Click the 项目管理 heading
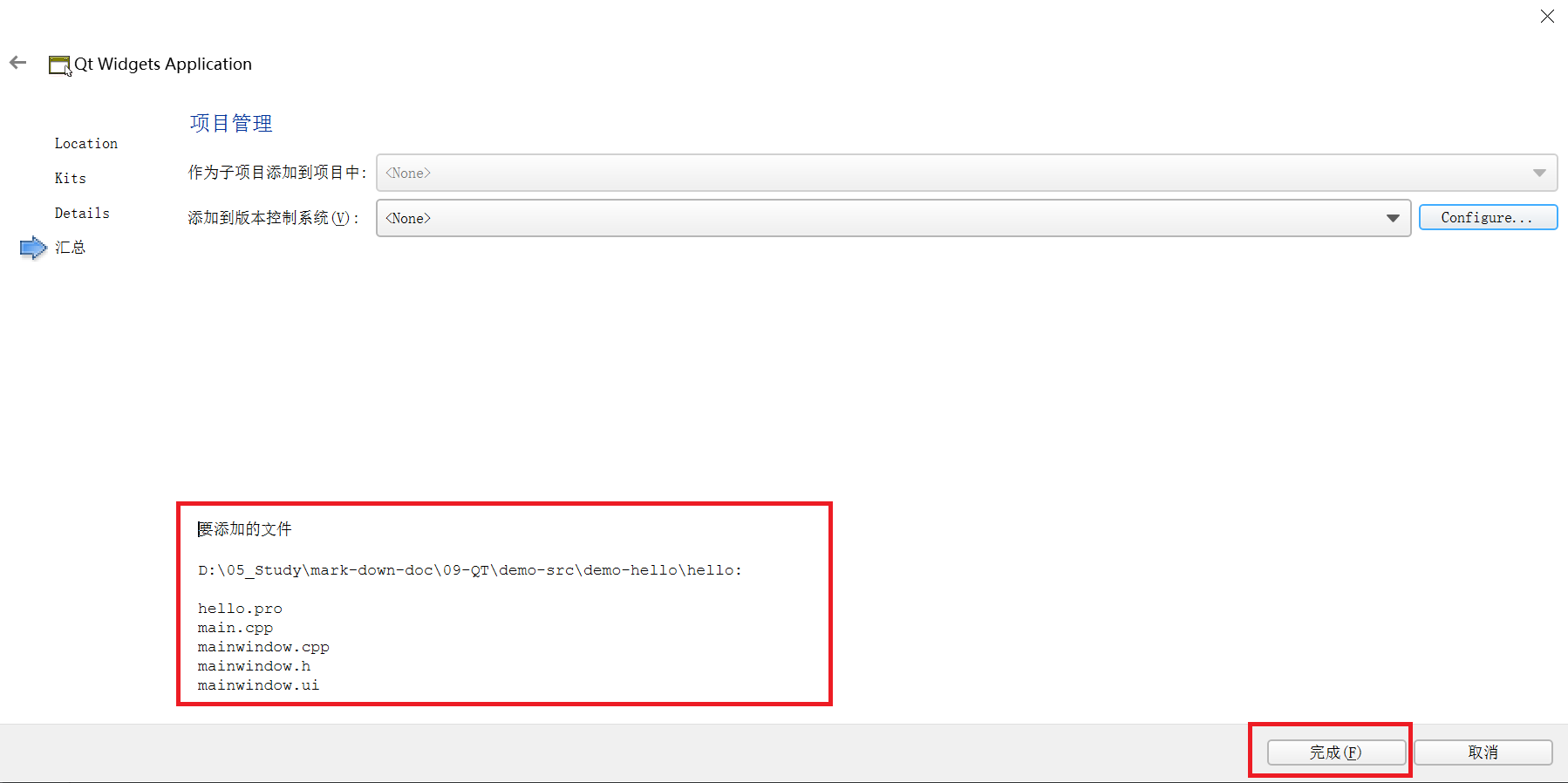The image size is (1568, 783). tap(231, 124)
